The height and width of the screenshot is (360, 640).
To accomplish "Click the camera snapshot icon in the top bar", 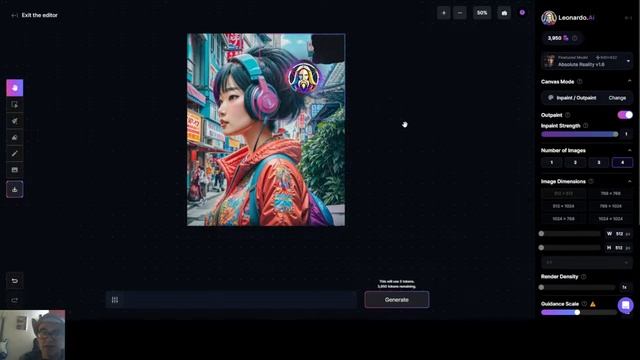I will pyautogui.click(x=504, y=13).
